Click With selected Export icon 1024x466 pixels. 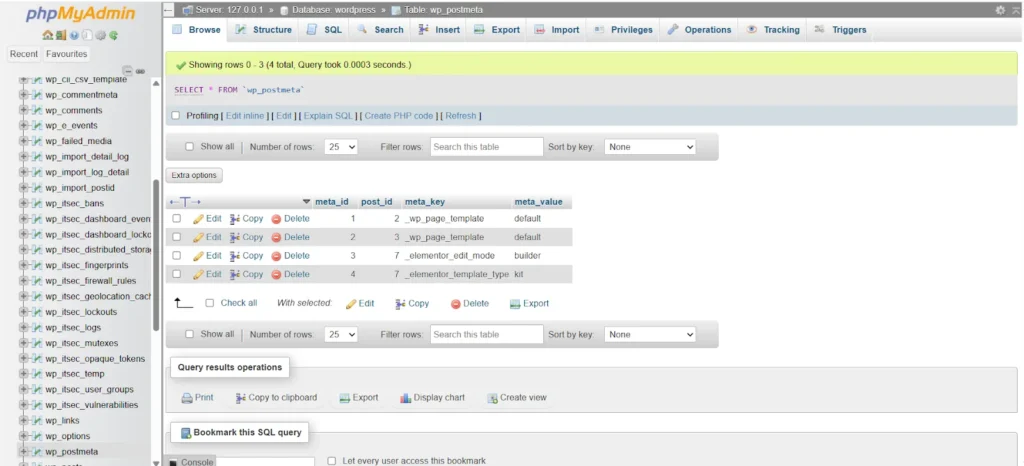click(515, 303)
